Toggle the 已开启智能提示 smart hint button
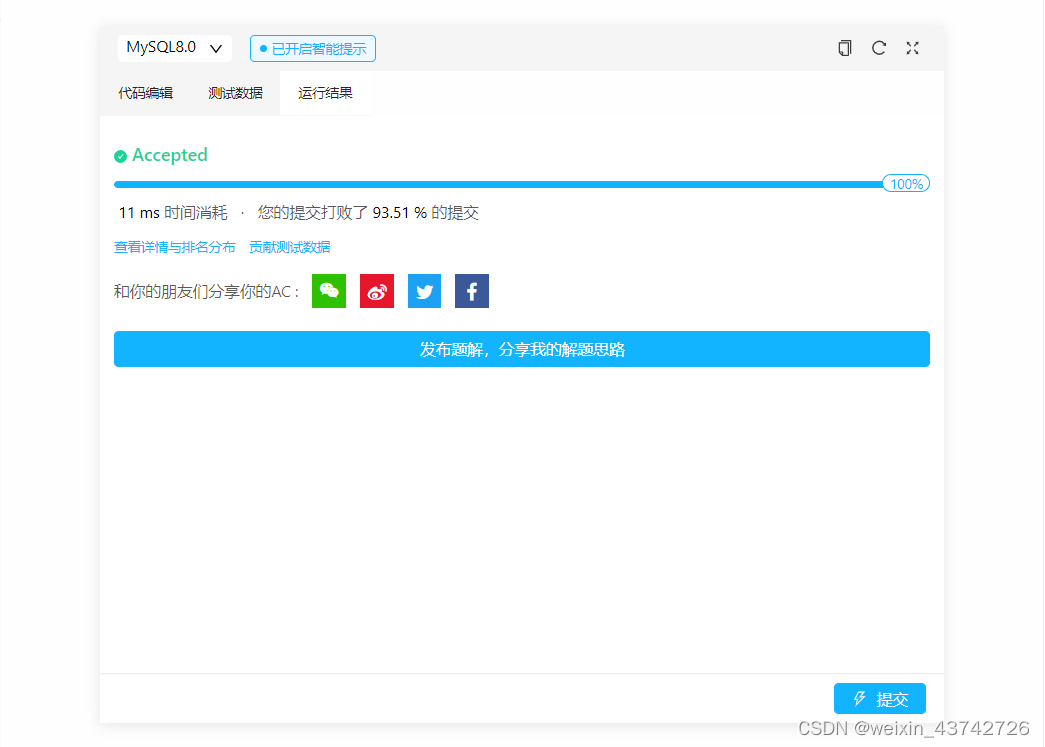 (313, 49)
